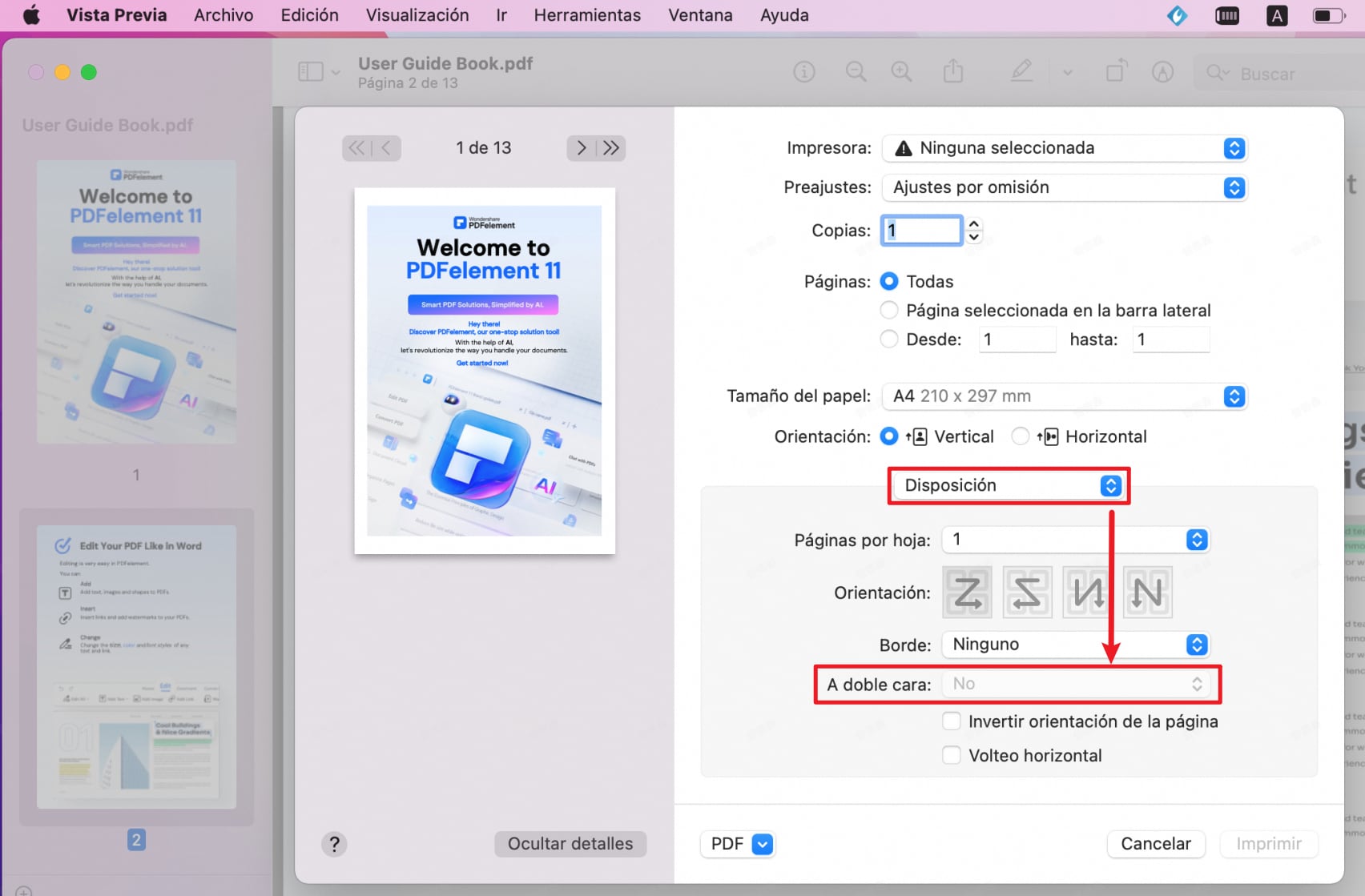
Task: Go to the first page of preview
Action: [x=356, y=148]
